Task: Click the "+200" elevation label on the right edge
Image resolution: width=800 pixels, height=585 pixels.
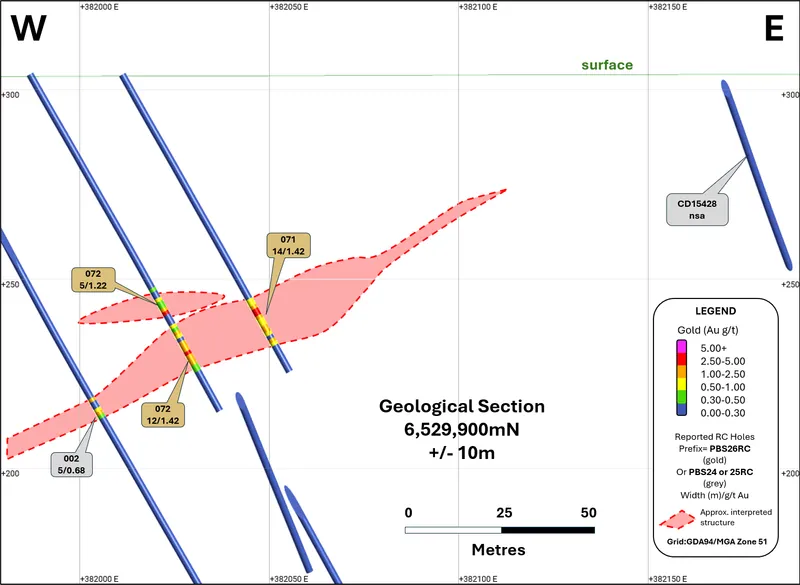Action: pyautogui.click(x=790, y=473)
